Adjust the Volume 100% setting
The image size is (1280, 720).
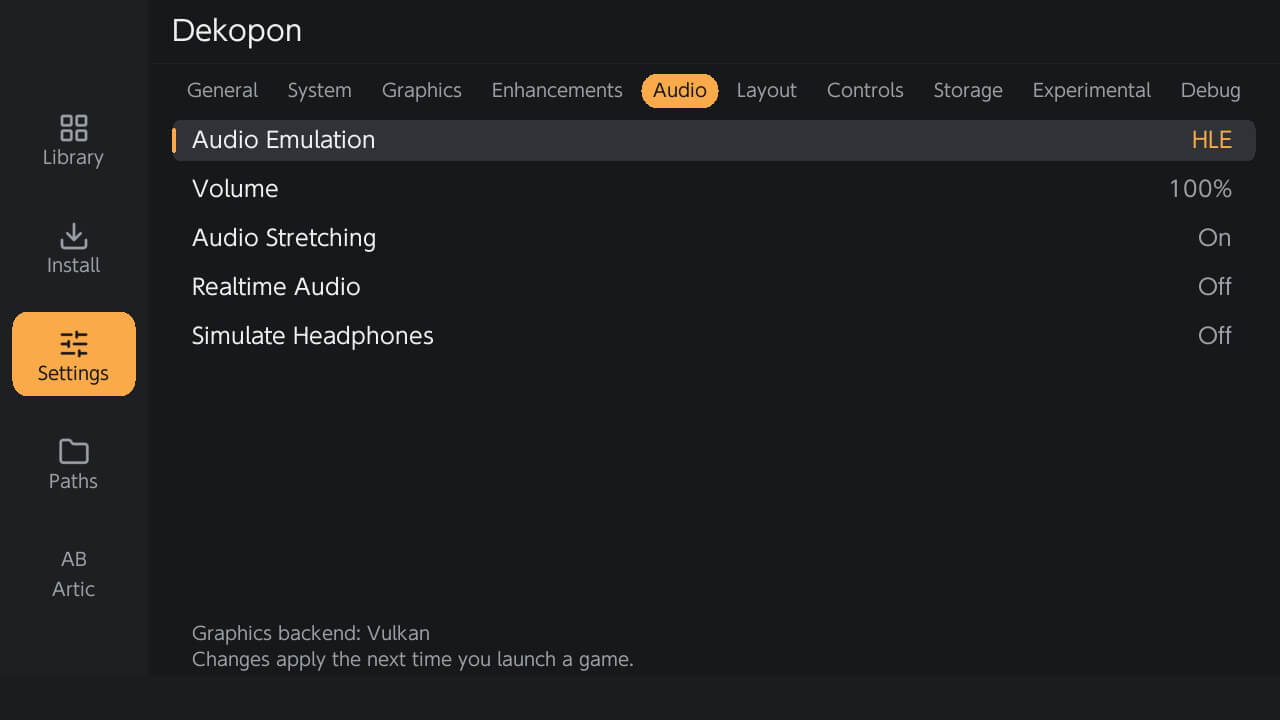pyautogui.click(x=714, y=189)
